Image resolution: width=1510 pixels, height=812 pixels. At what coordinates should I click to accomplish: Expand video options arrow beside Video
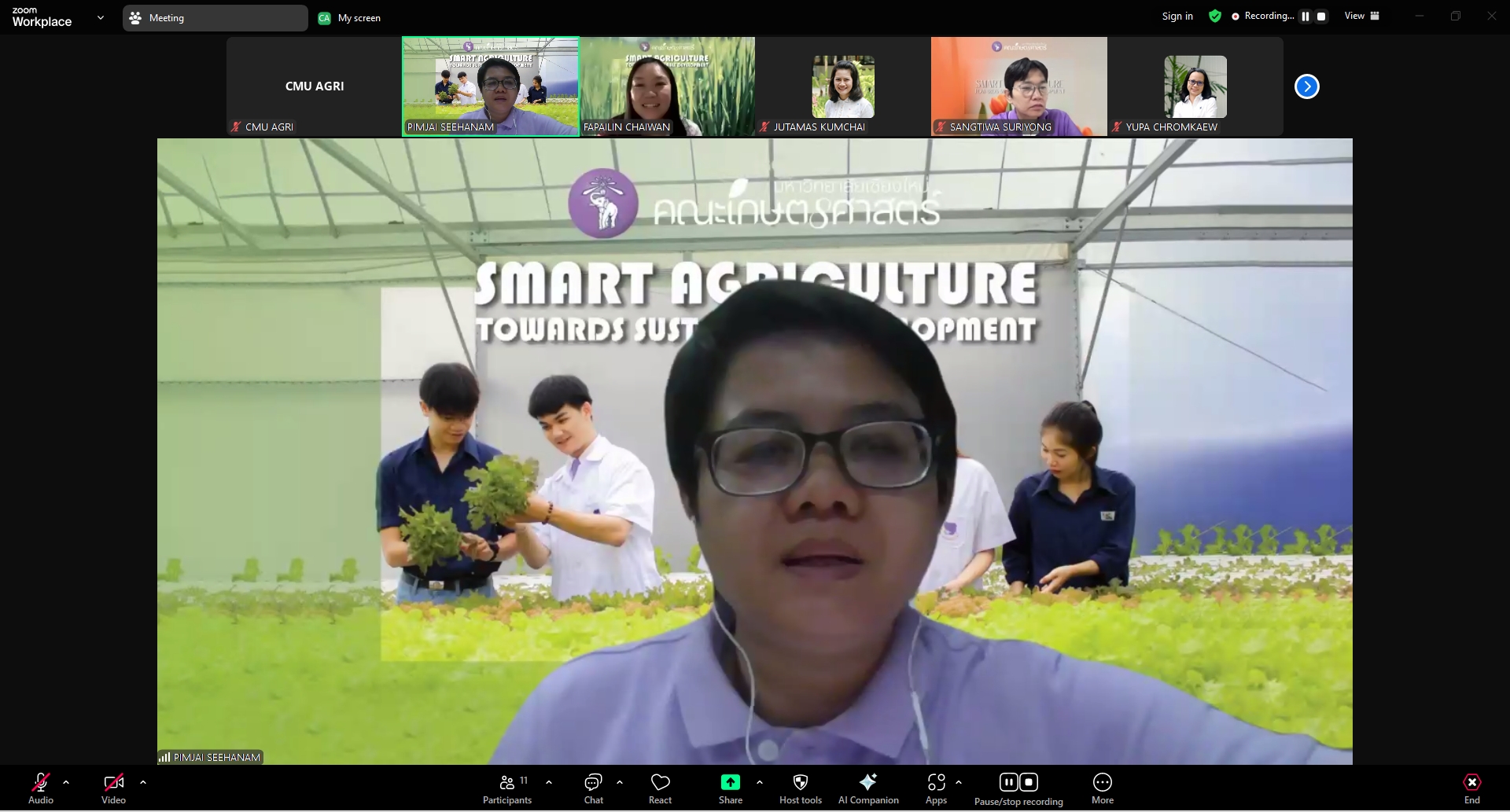[143, 783]
